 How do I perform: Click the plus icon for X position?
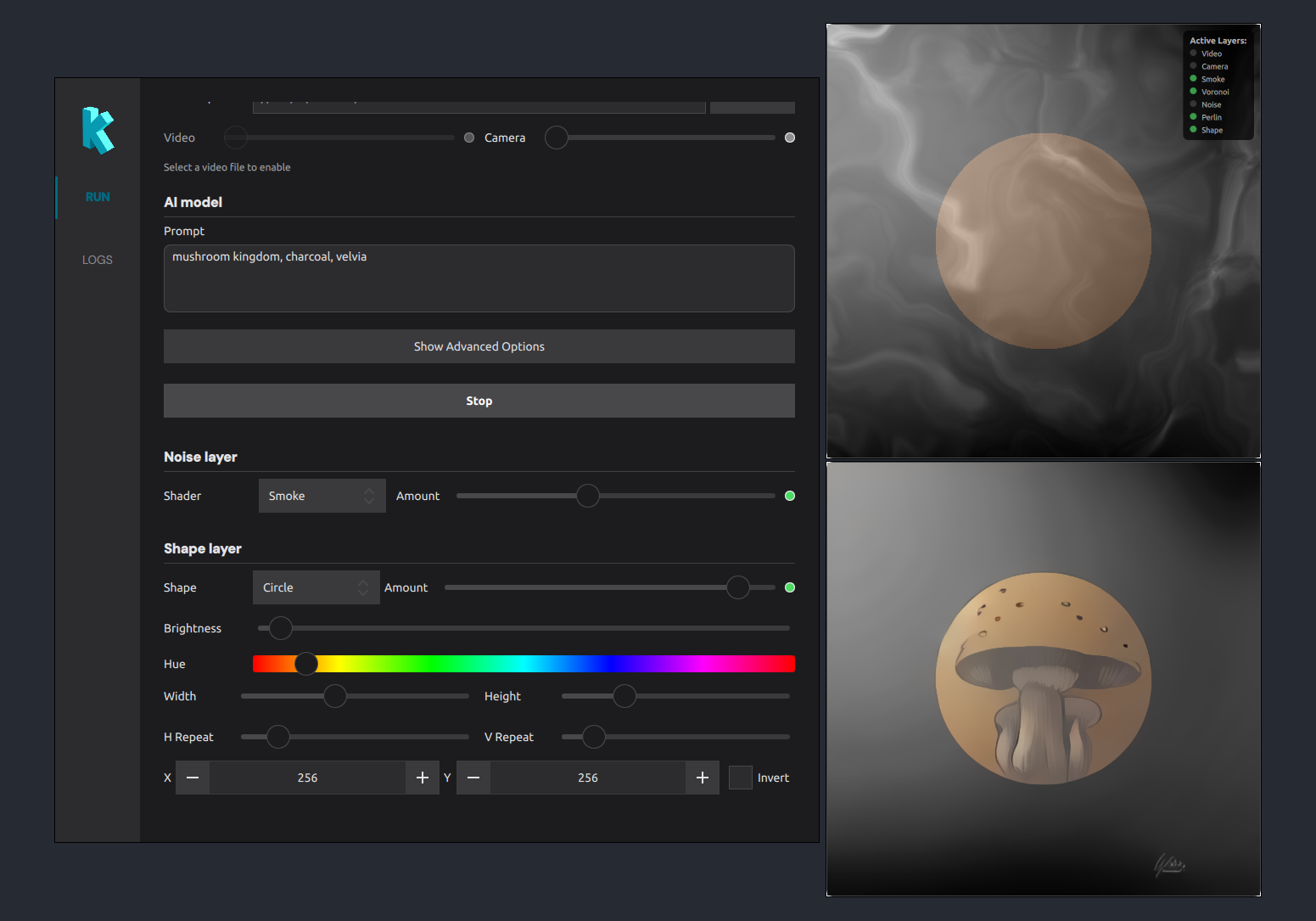pyautogui.click(x=423, y=778)
